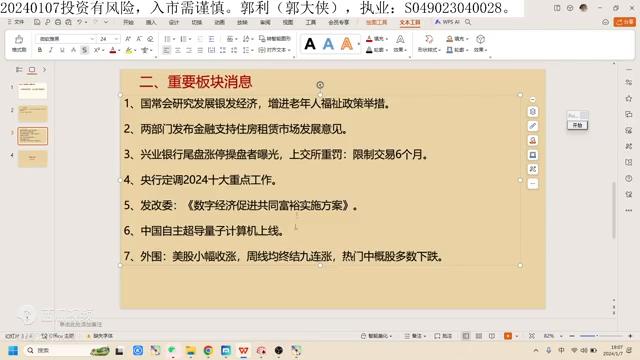Open the Shape Style gallery

pos(429,44)
